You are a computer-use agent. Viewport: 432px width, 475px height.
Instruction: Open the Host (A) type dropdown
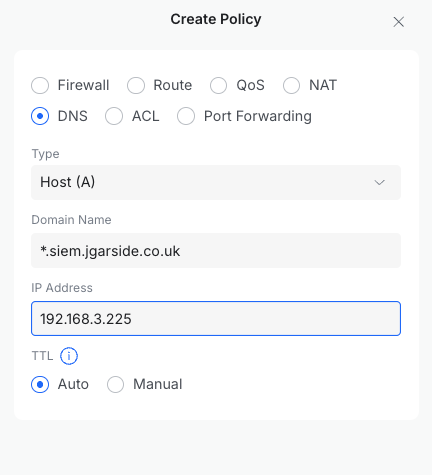(x=216, y=182)
